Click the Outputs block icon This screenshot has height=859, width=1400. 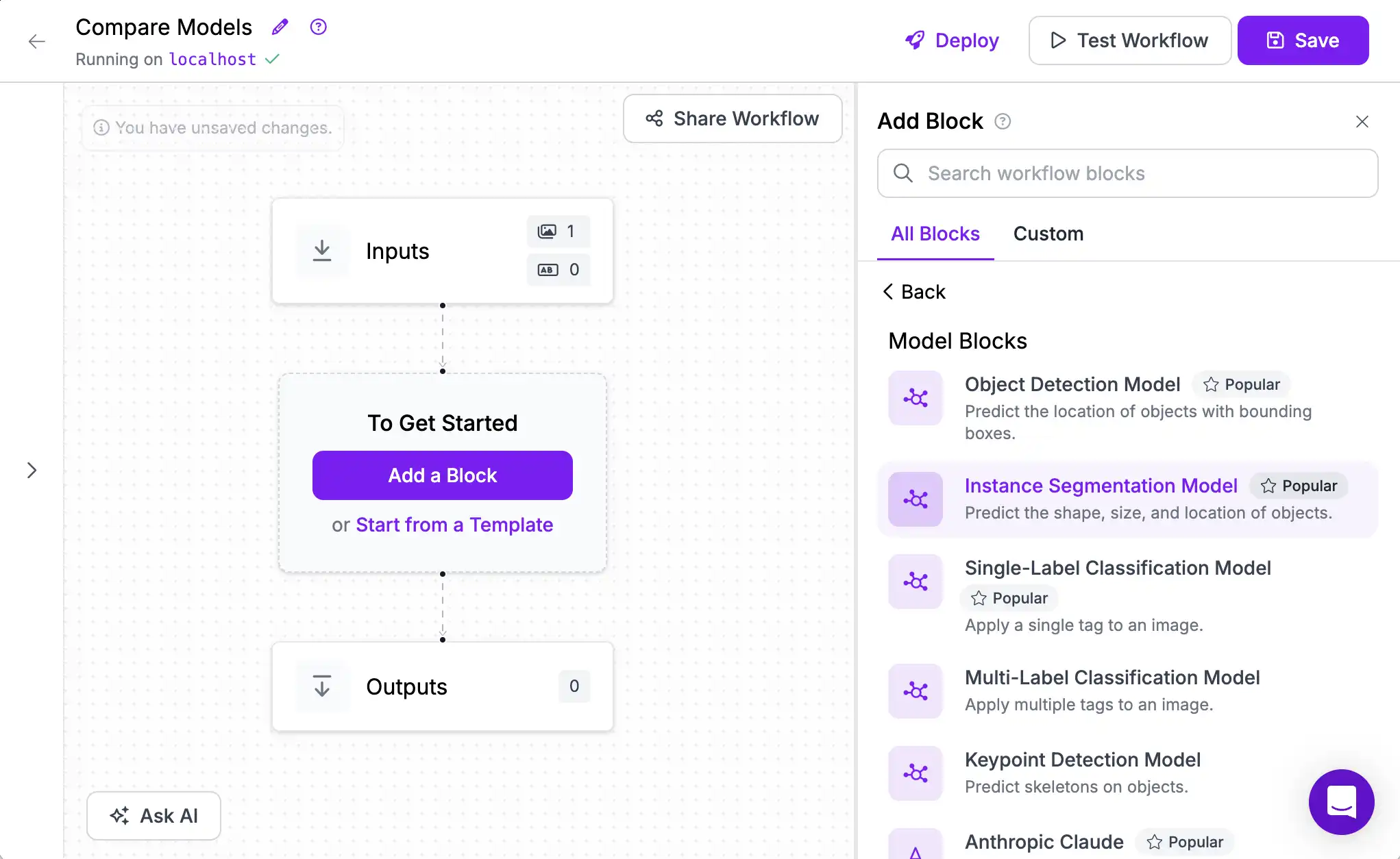[323, 686]
